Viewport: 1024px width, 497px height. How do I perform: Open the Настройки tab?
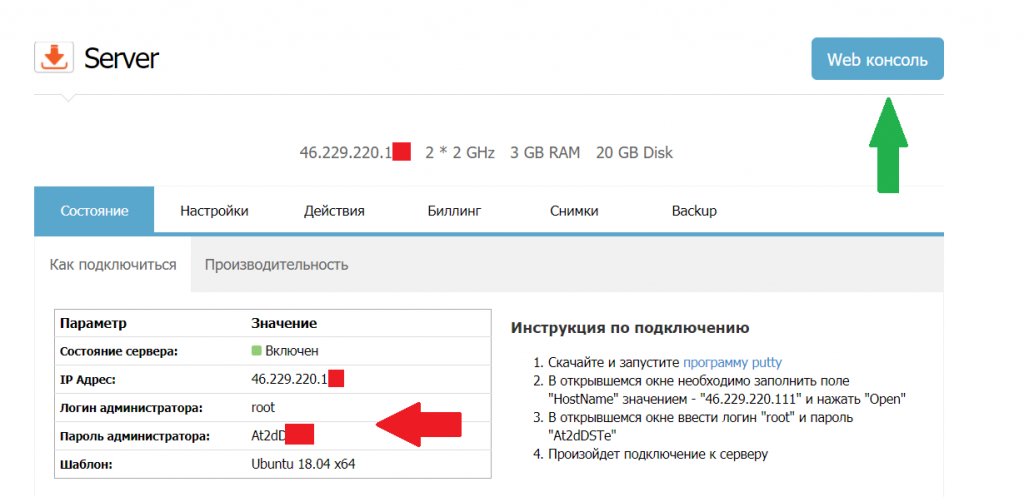coord(214,211)
